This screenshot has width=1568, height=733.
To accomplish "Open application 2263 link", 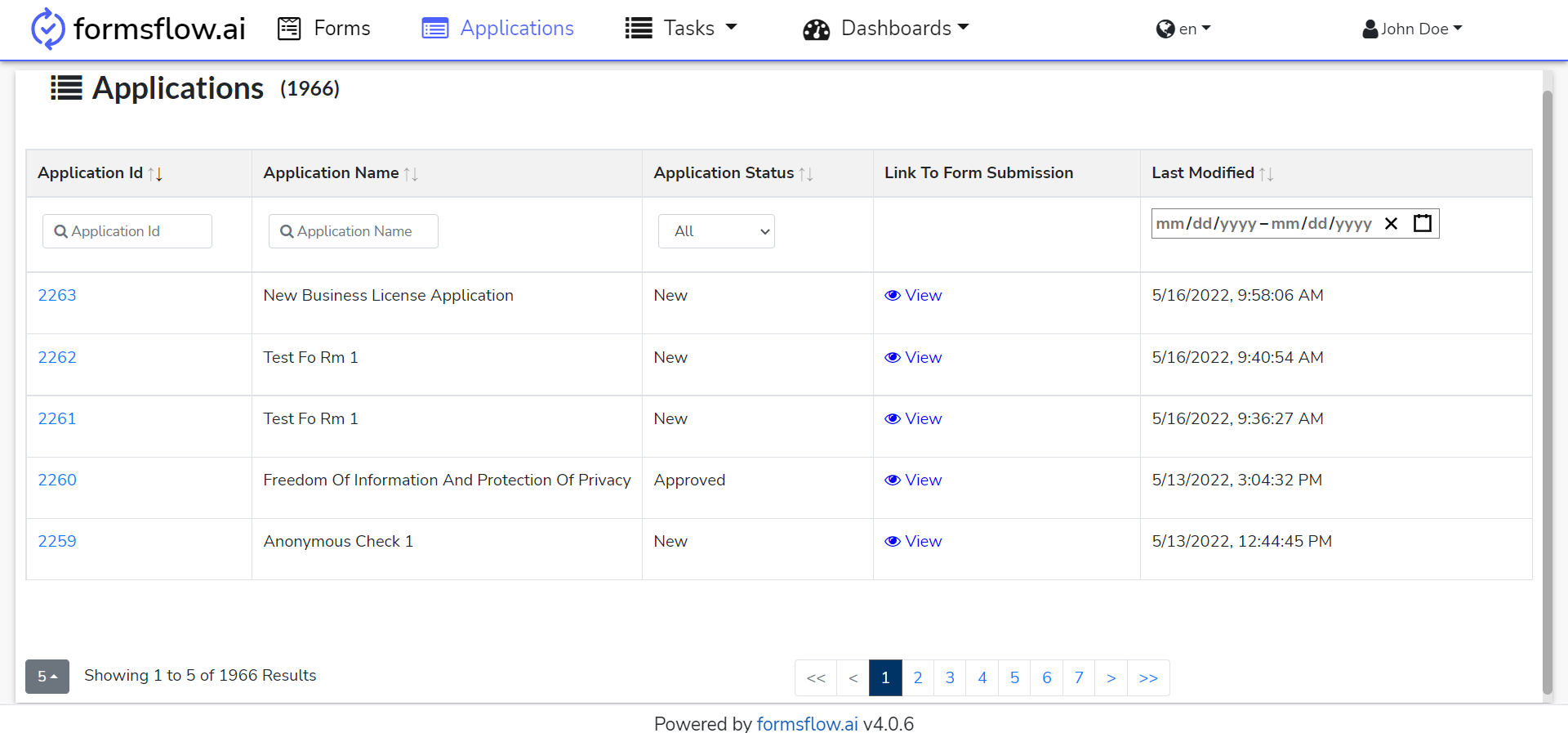I will 57,296.
